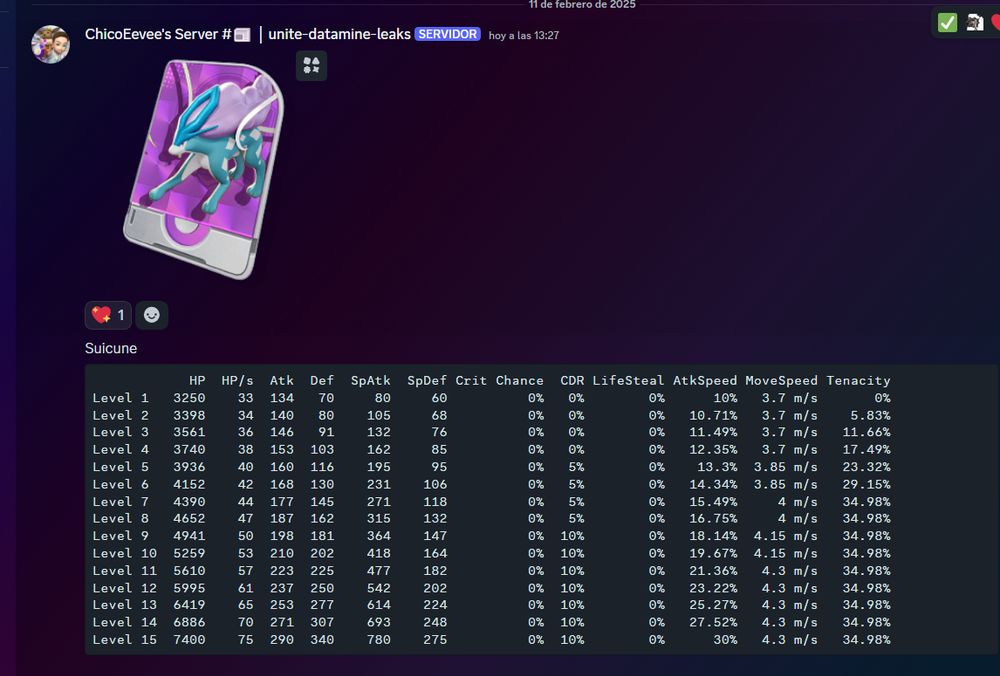Viewport: 1000px width, 676px height.
Task: Click the Tenacity column header
Action: 858,381
